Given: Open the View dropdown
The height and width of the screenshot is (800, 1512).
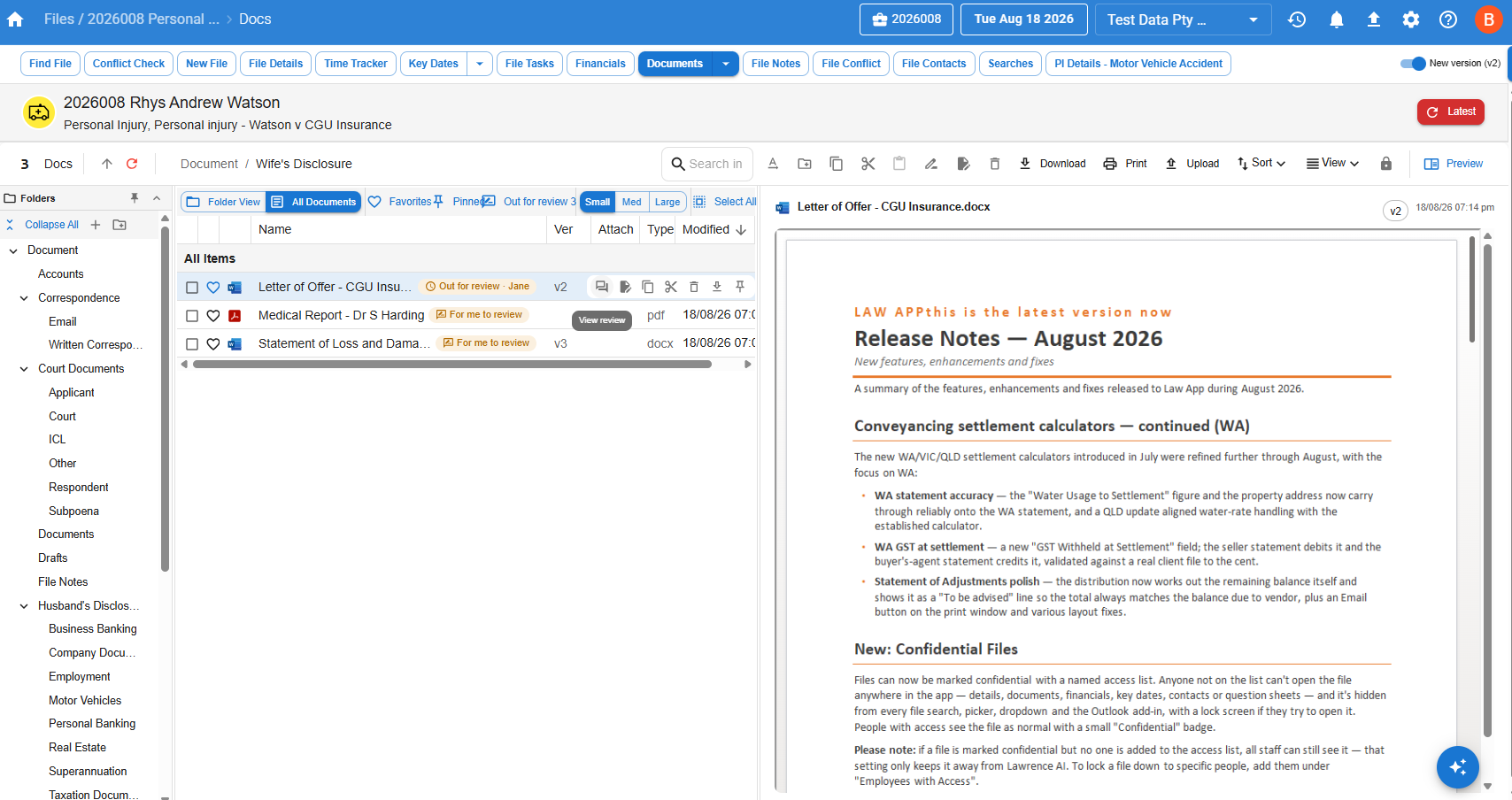Looking at the screenshot, I should tap(1332, 164).
